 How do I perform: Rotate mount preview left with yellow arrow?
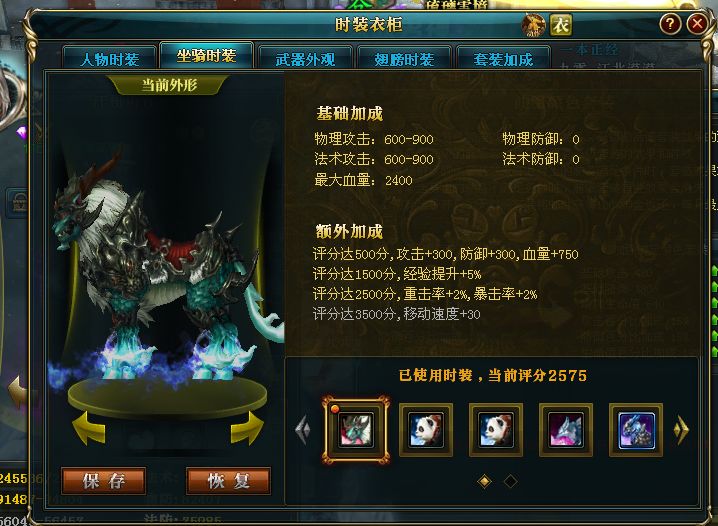pos(89,428)
